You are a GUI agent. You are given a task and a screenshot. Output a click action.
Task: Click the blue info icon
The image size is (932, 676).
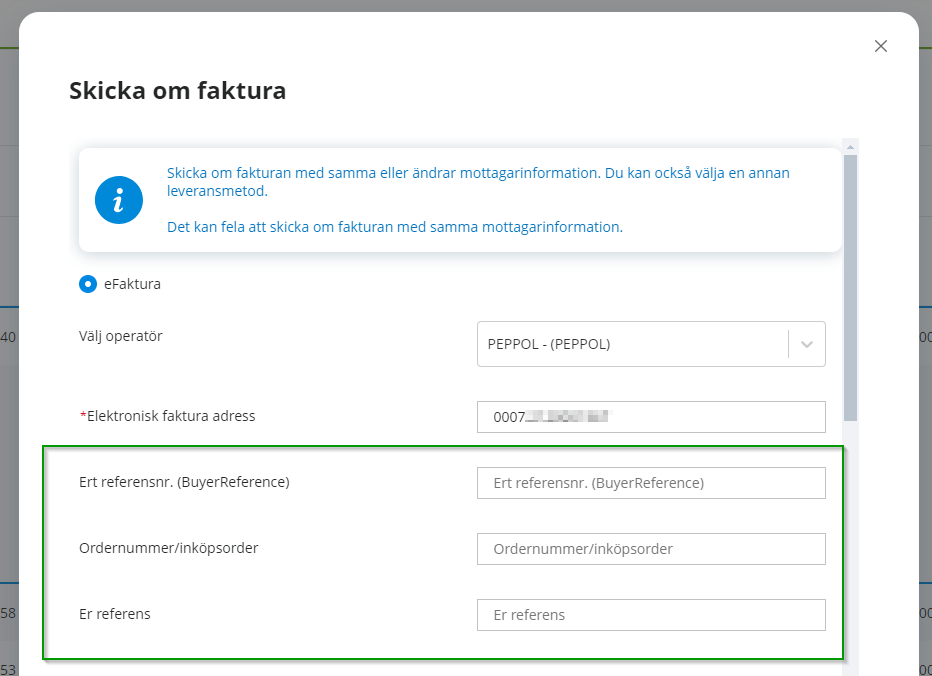[119, 200]
